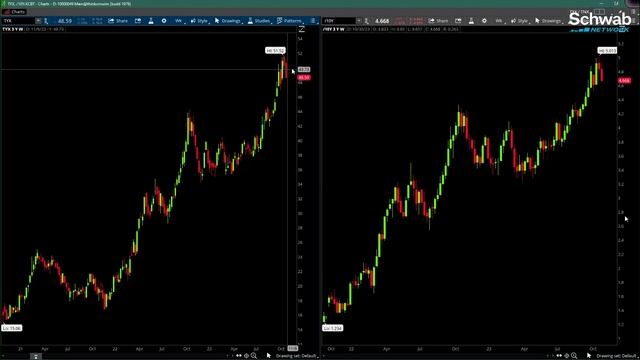This screenshot has width=640, height=360.
Task: Click Share button in right chart toolbar
Action: (438, 21)
